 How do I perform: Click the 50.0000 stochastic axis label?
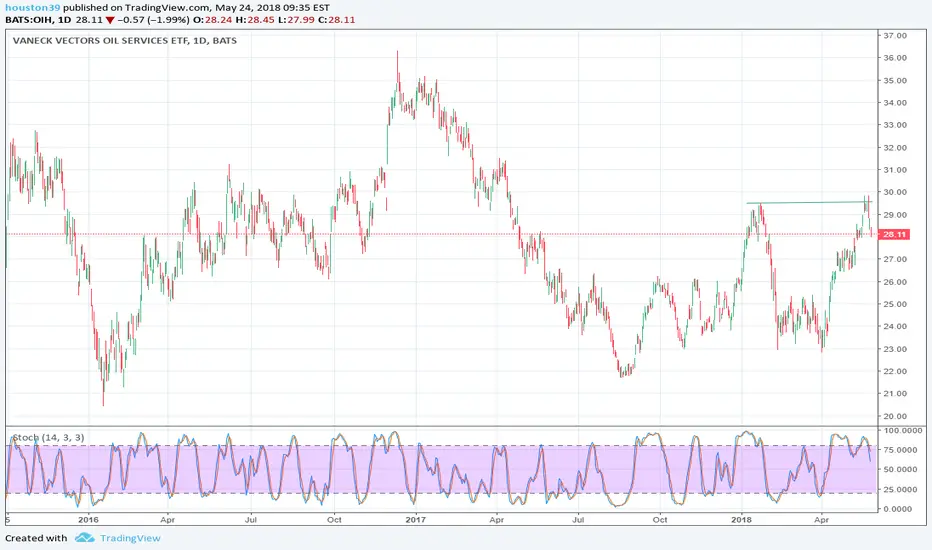901,469
